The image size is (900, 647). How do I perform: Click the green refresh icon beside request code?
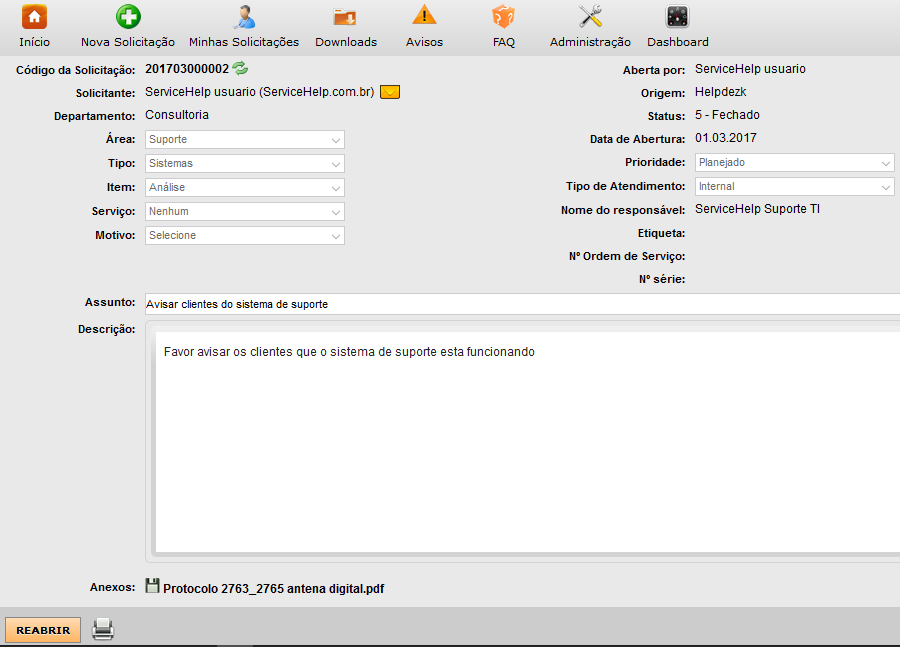[240, 69]
